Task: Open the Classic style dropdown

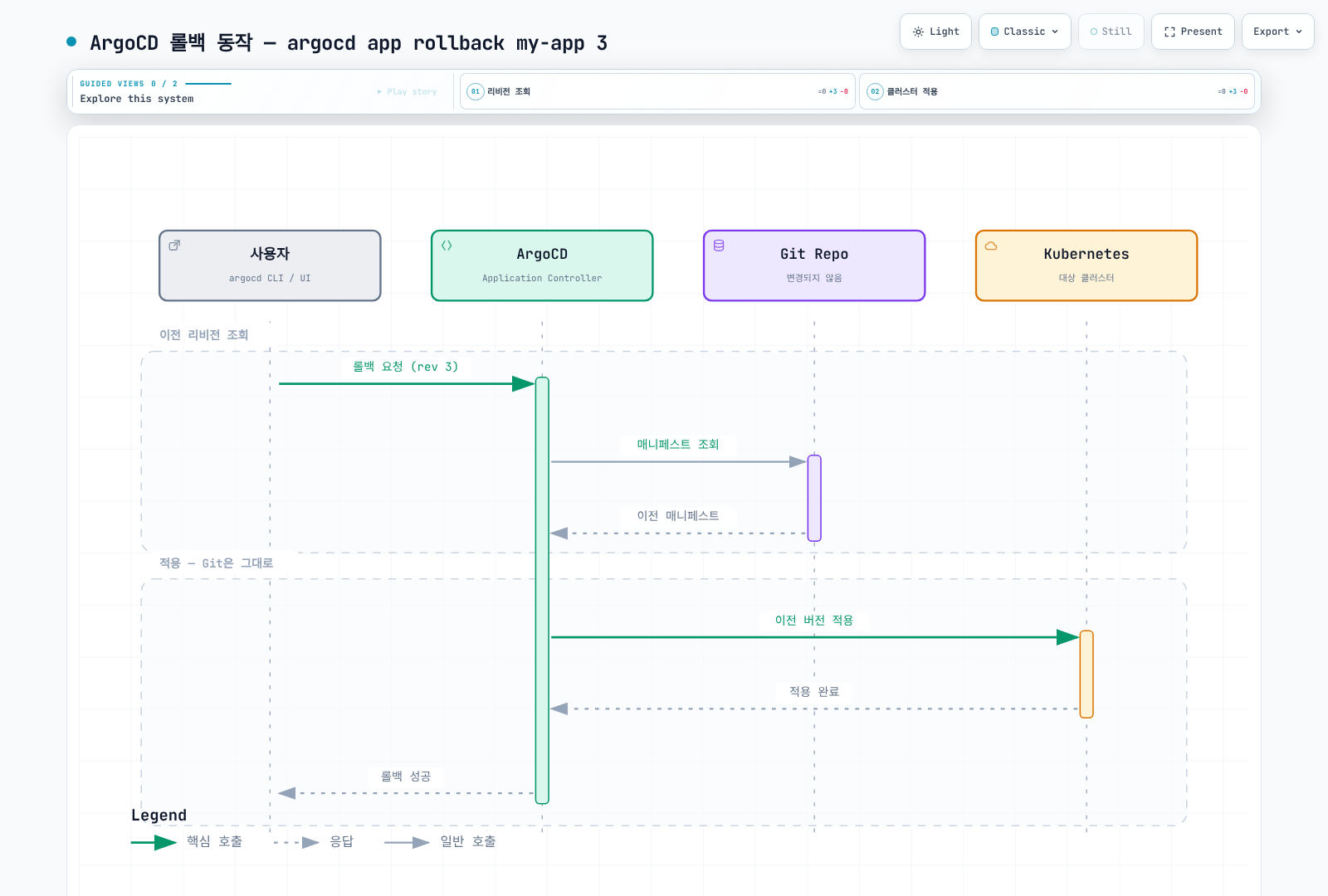Action: tap(1025, 32)
